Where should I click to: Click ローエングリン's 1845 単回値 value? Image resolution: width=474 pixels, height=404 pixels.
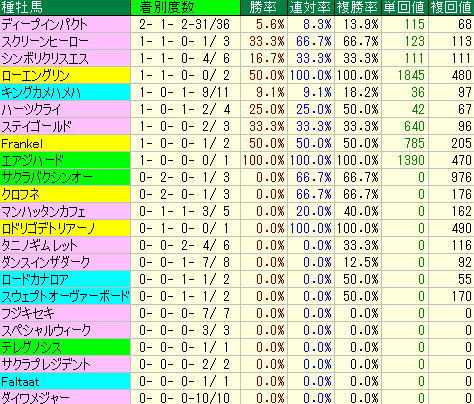411,75
